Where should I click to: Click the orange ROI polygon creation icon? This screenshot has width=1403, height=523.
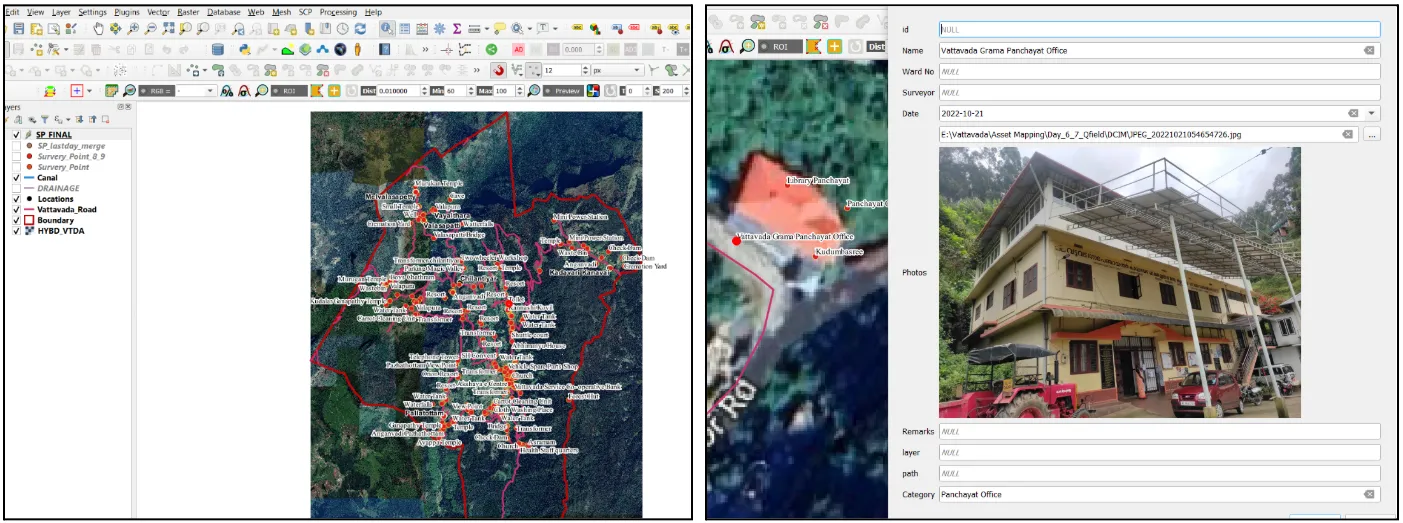(x=319, y=91)
